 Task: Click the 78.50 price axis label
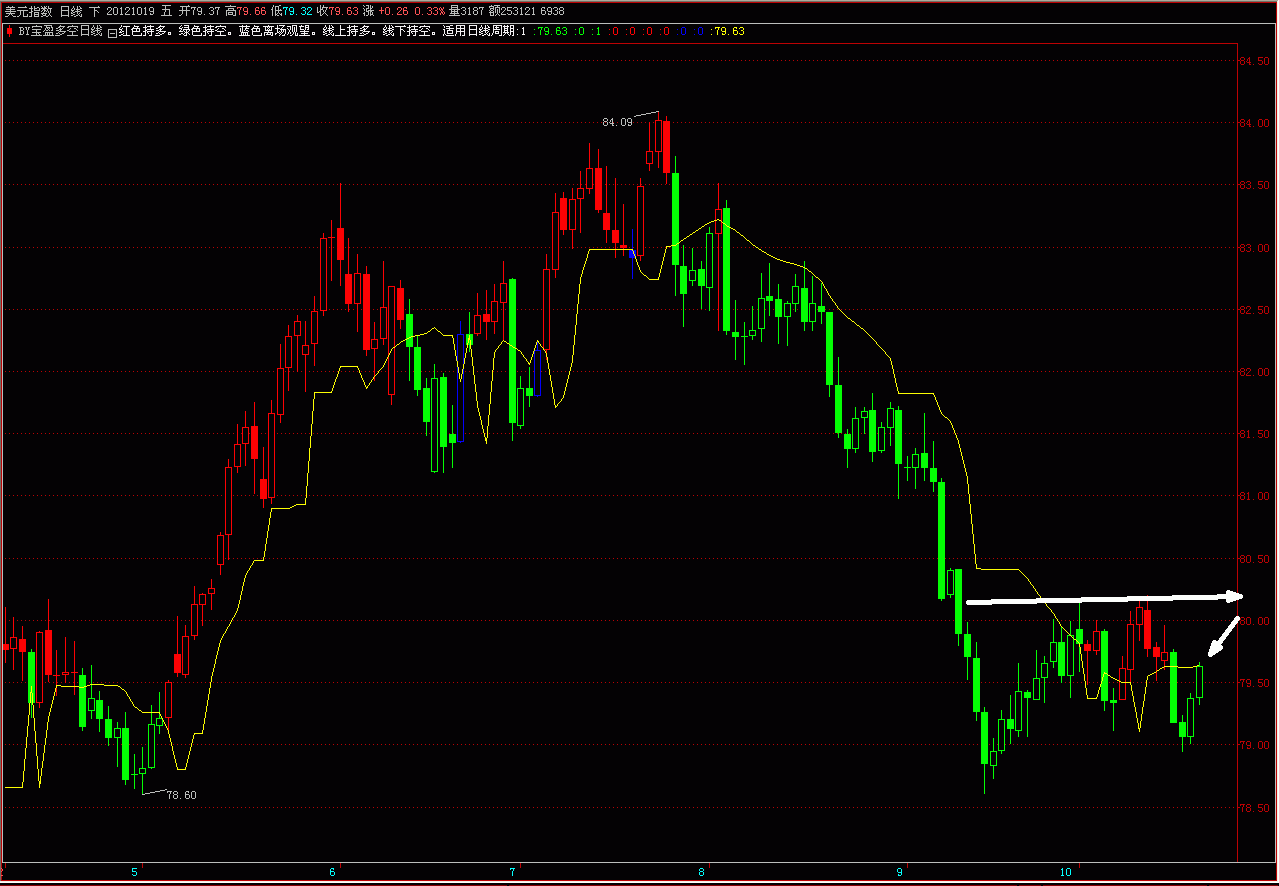click(x=1253, y=807)
